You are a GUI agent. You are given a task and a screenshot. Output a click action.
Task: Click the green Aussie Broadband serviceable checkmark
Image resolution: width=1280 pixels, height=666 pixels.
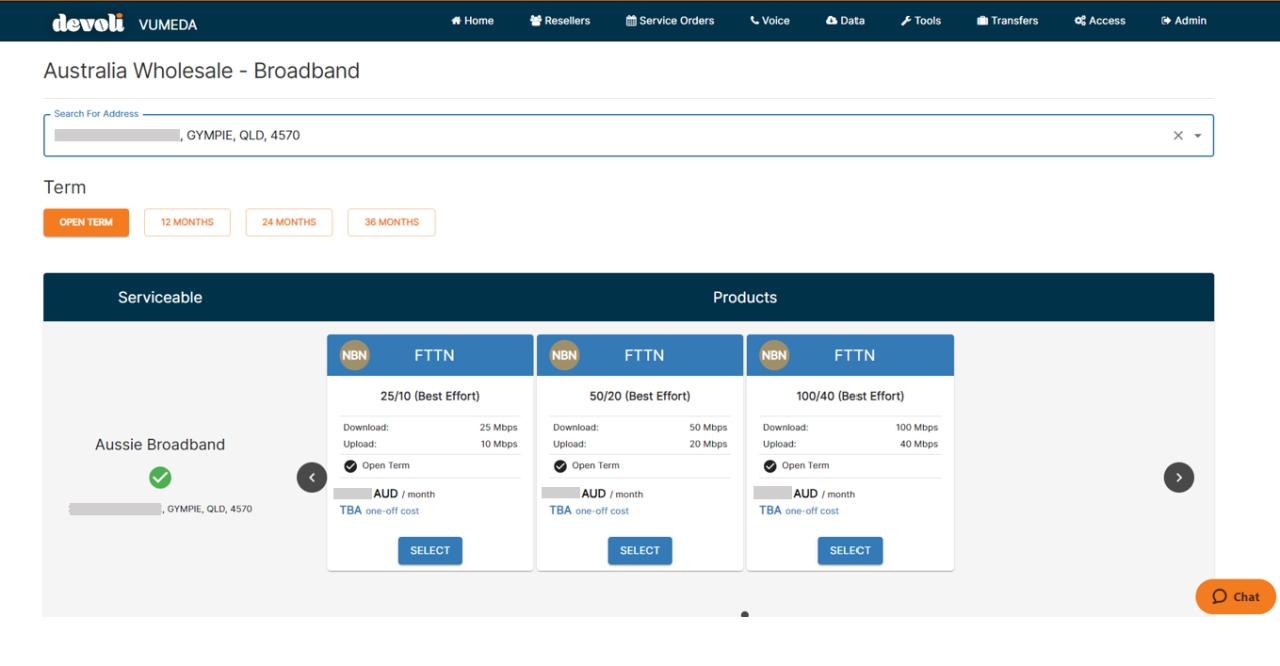160,478
